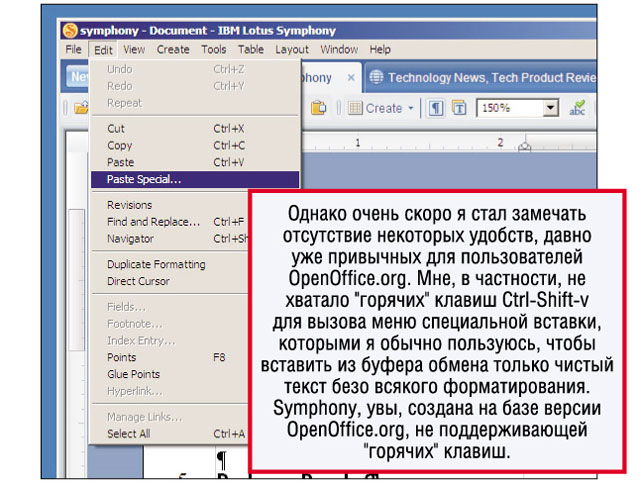Click the text box toolbar icon
Screen dimensions: 640x483
tap(459, 108)
